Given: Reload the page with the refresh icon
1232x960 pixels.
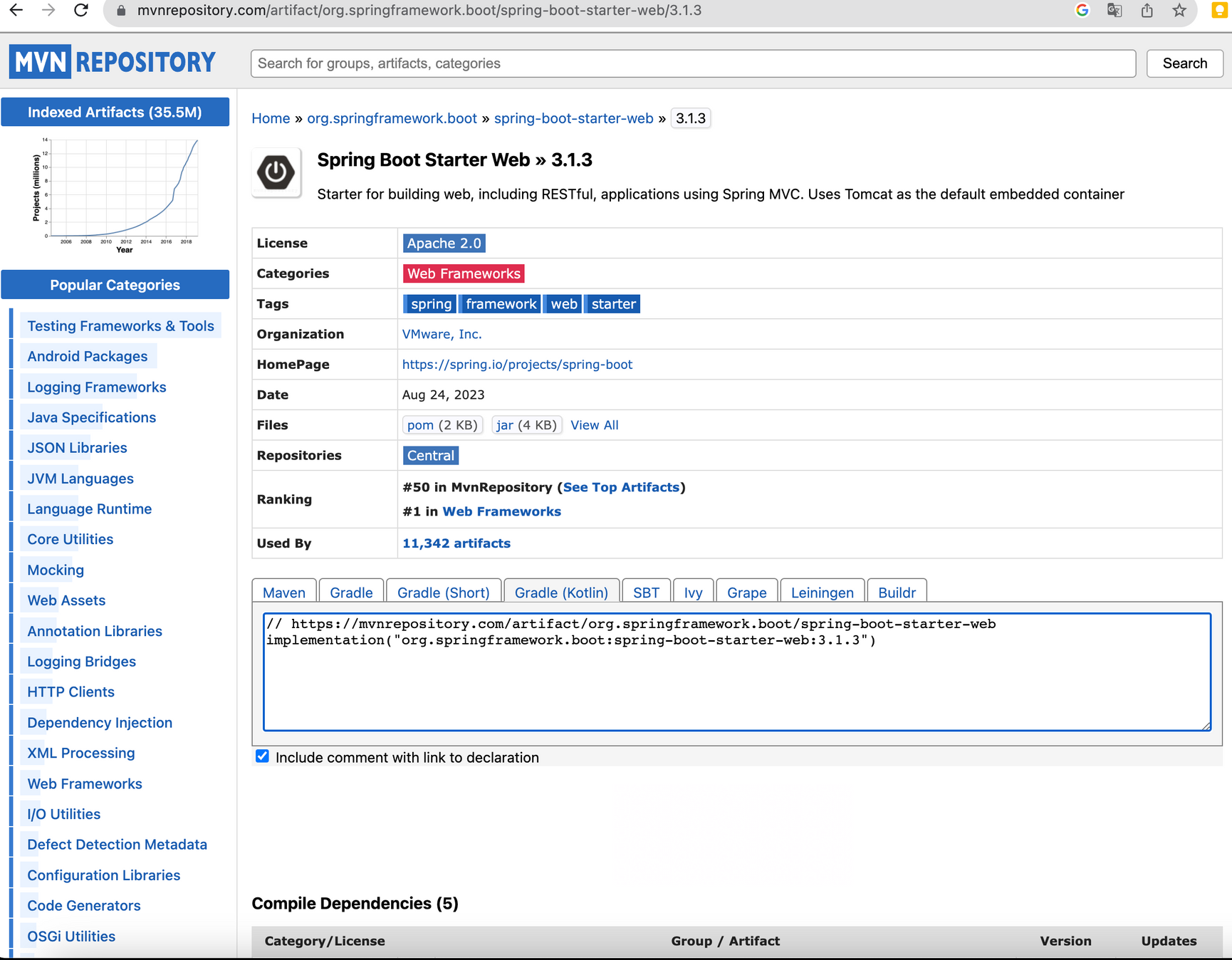Looking at the screenshot, I should coord(81,10).
